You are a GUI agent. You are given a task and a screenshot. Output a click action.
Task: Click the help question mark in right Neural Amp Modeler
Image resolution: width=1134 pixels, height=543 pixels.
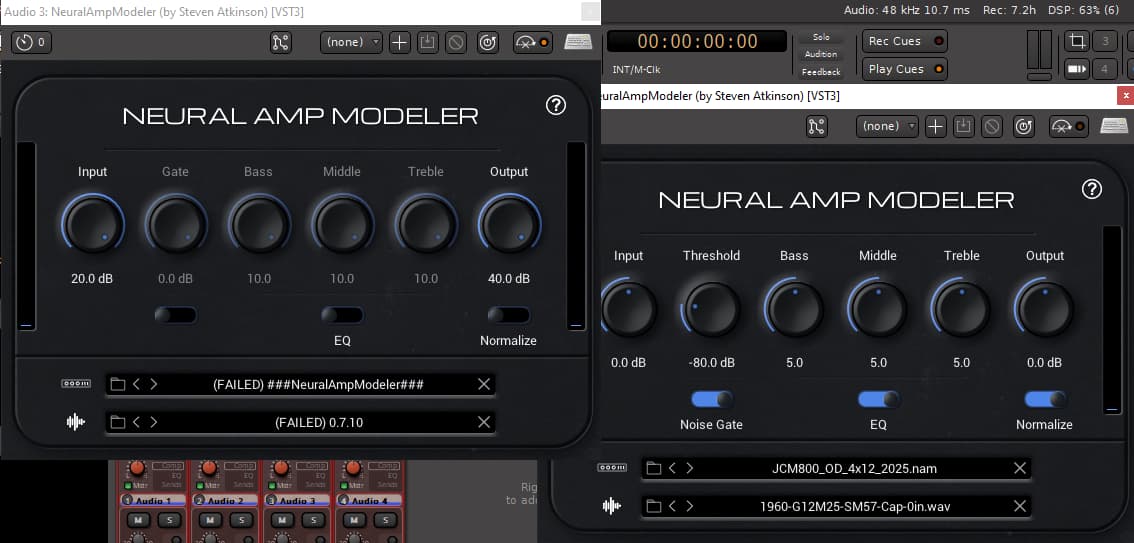(1091, 189)
